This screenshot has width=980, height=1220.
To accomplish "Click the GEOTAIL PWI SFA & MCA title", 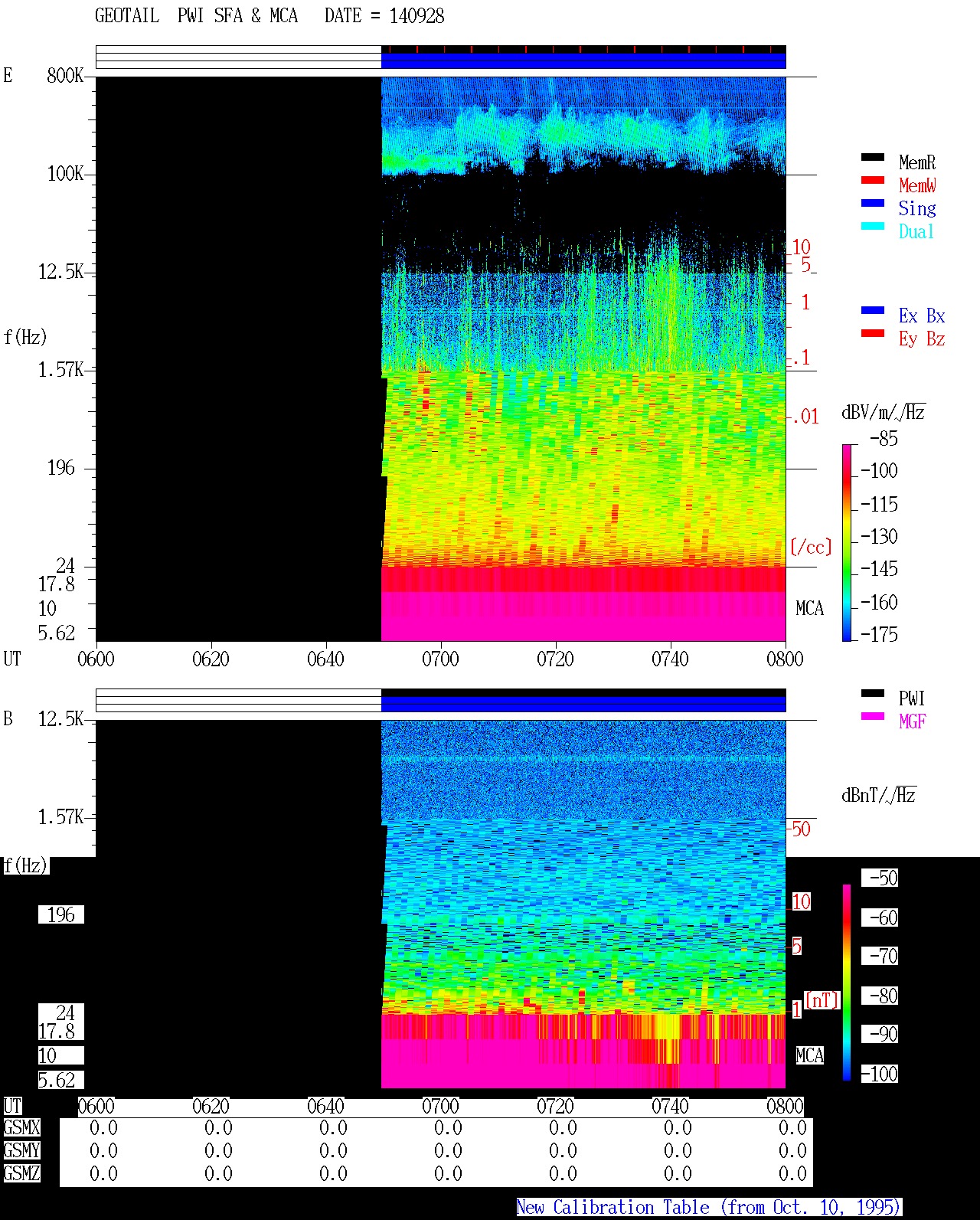I will coord(196,16).
